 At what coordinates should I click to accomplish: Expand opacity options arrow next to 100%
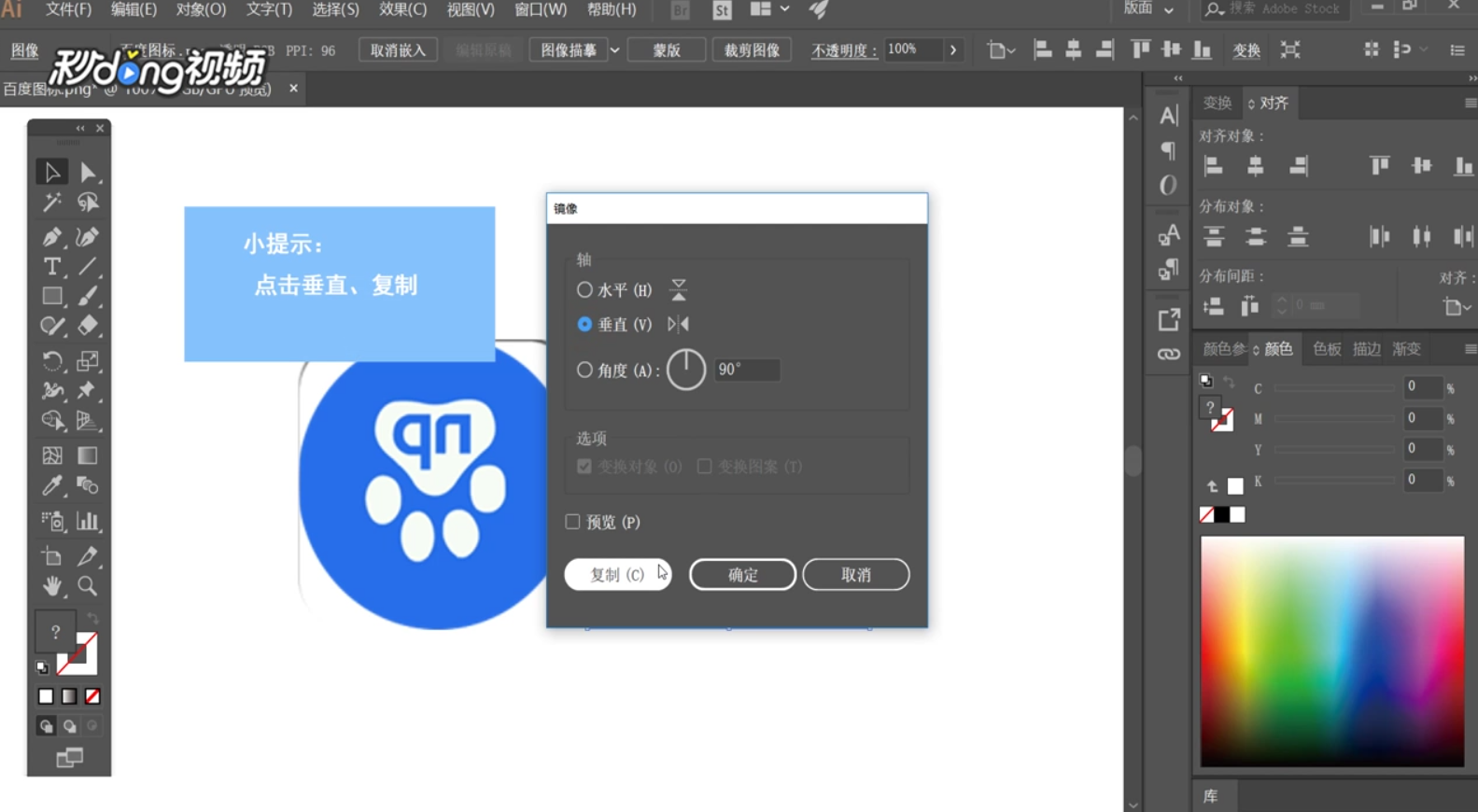(952, 50)
